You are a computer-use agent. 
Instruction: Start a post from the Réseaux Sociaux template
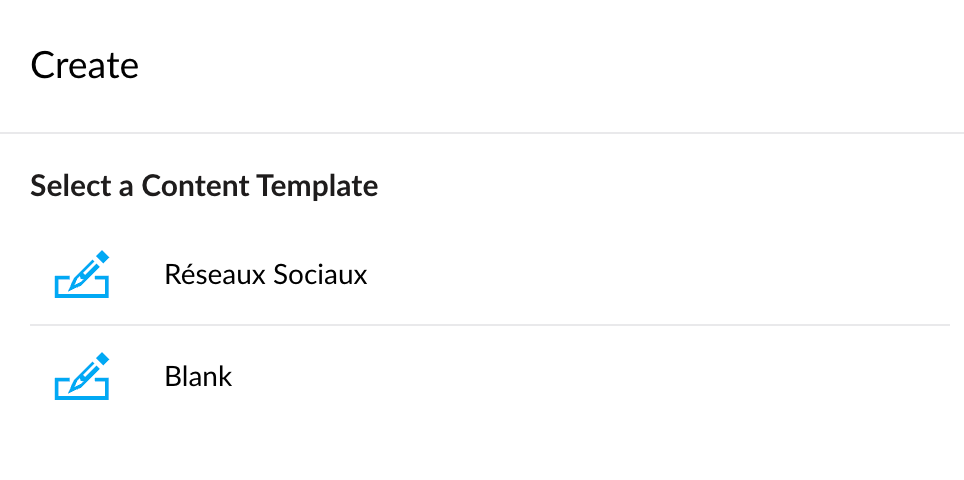pyautogui.click(x=489, y=274)
